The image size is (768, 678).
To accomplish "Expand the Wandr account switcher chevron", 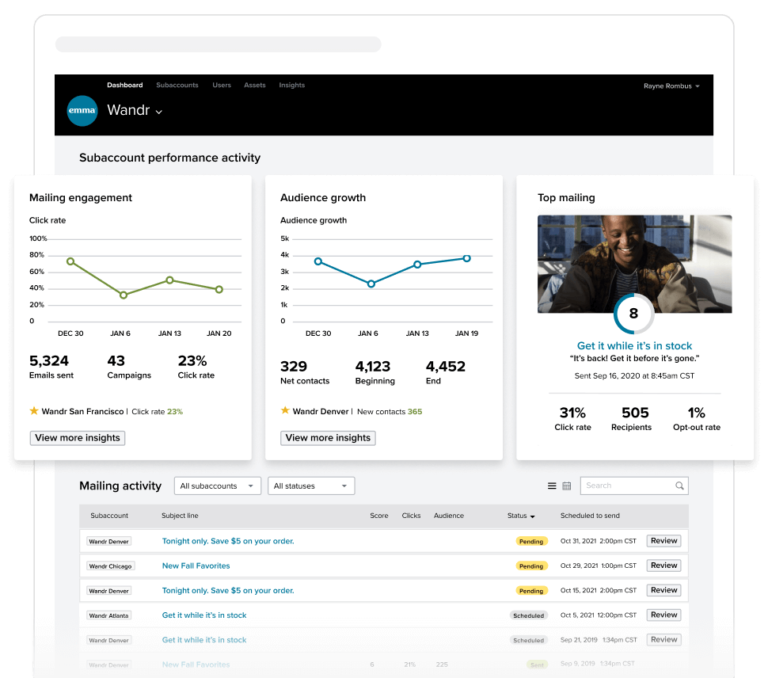I will [159, 112].
